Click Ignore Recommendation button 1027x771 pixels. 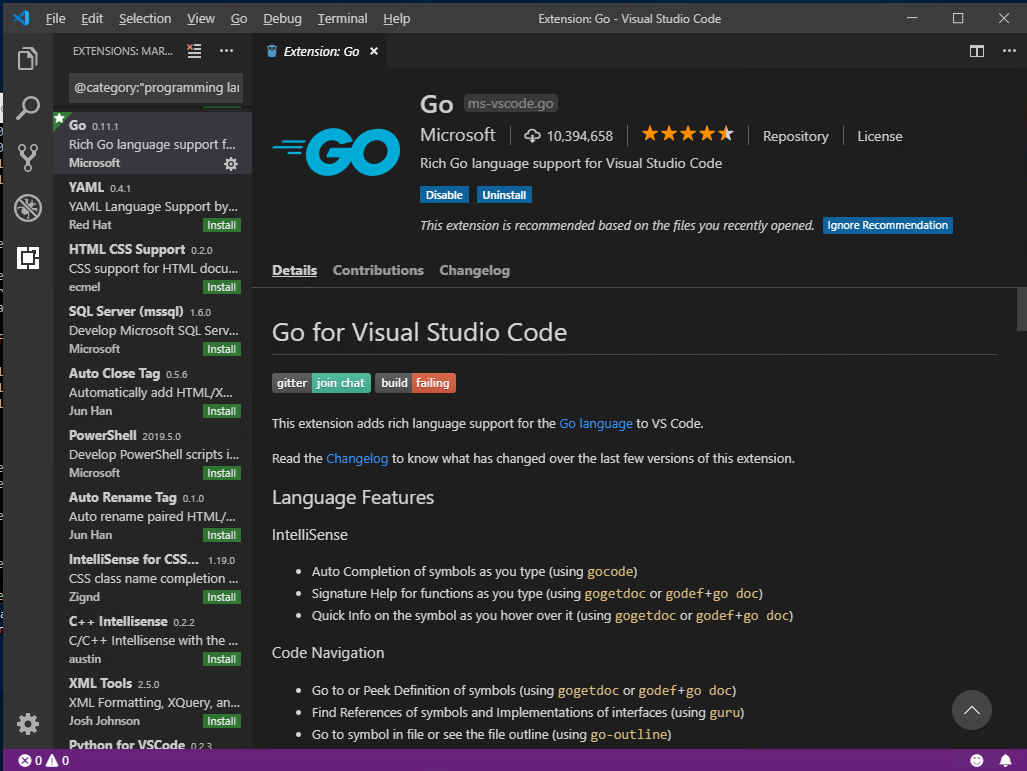tap(887, 225)
